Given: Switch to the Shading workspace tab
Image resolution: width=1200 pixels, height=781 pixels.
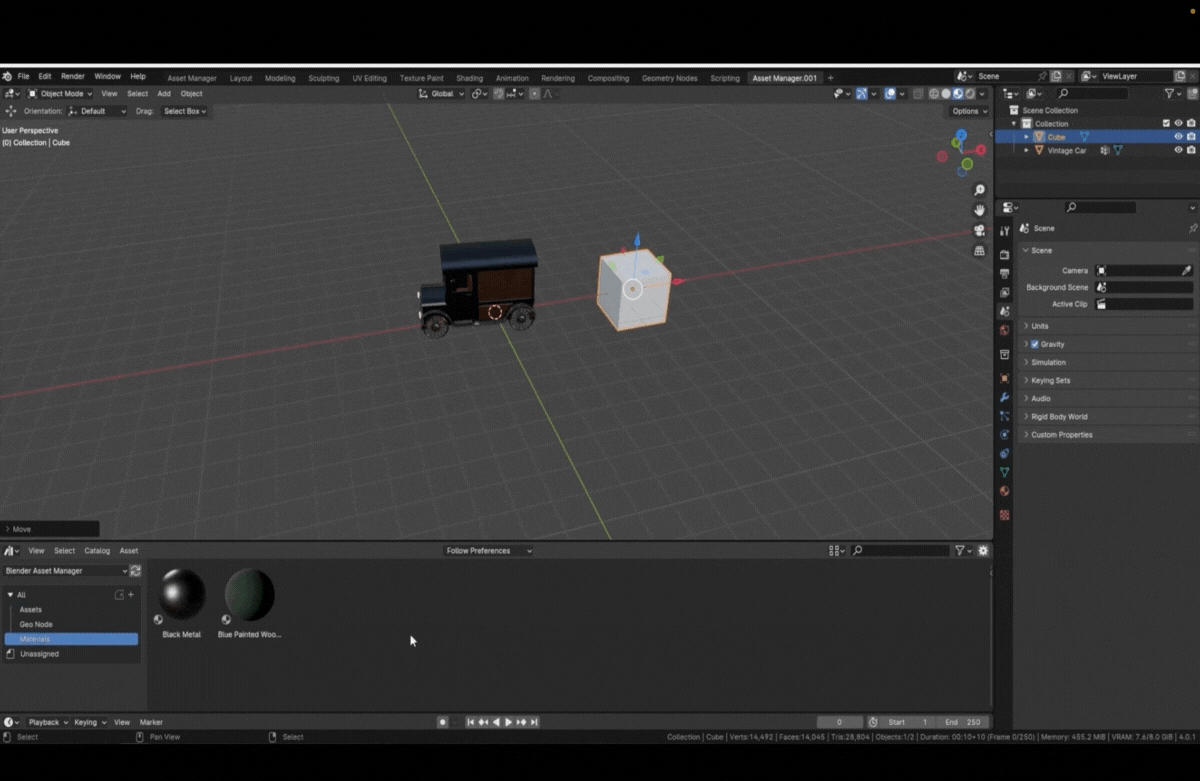Looking at the screenshot, I should click(x=469, y=78).
